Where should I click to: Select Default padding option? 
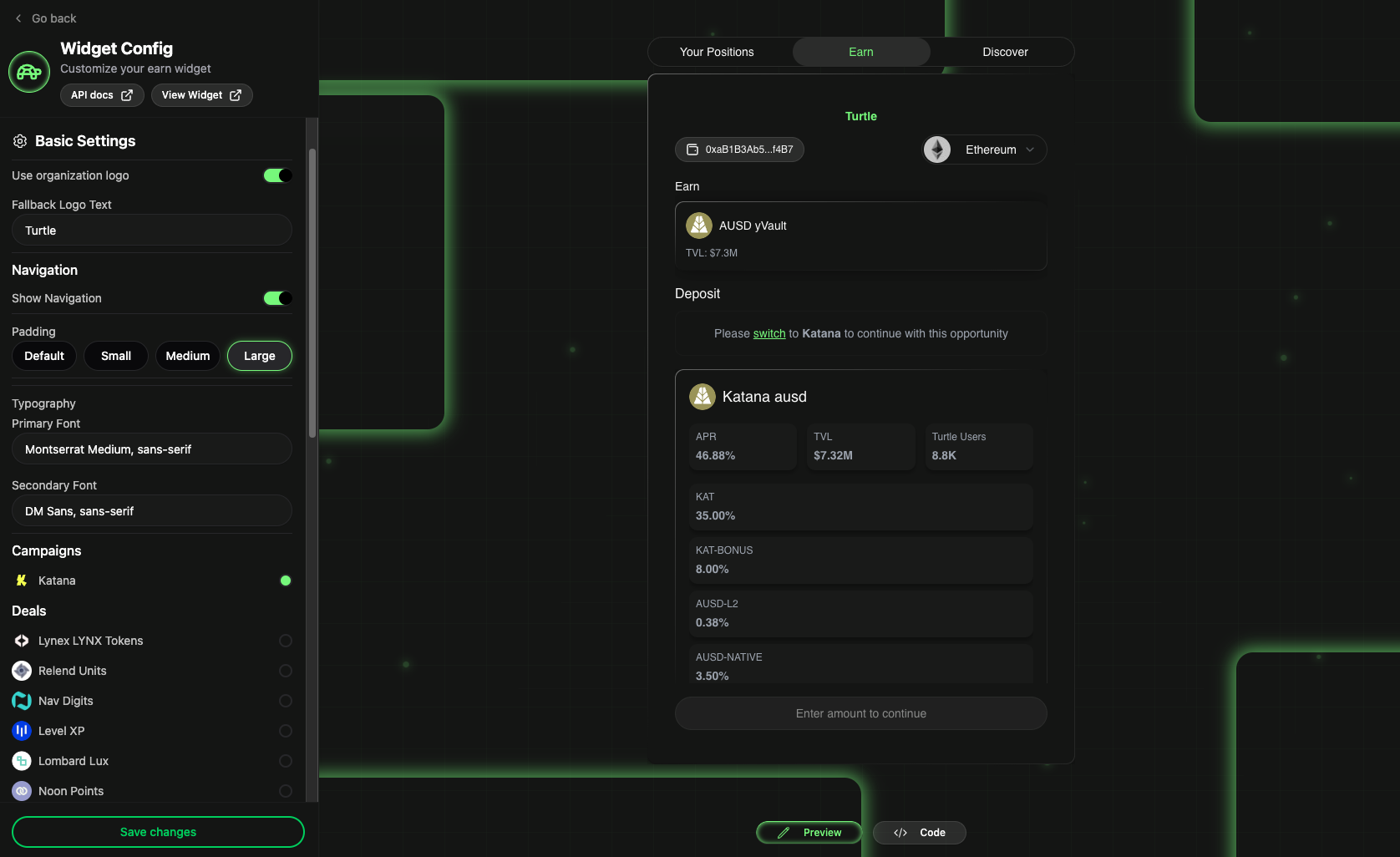point(44,356)
